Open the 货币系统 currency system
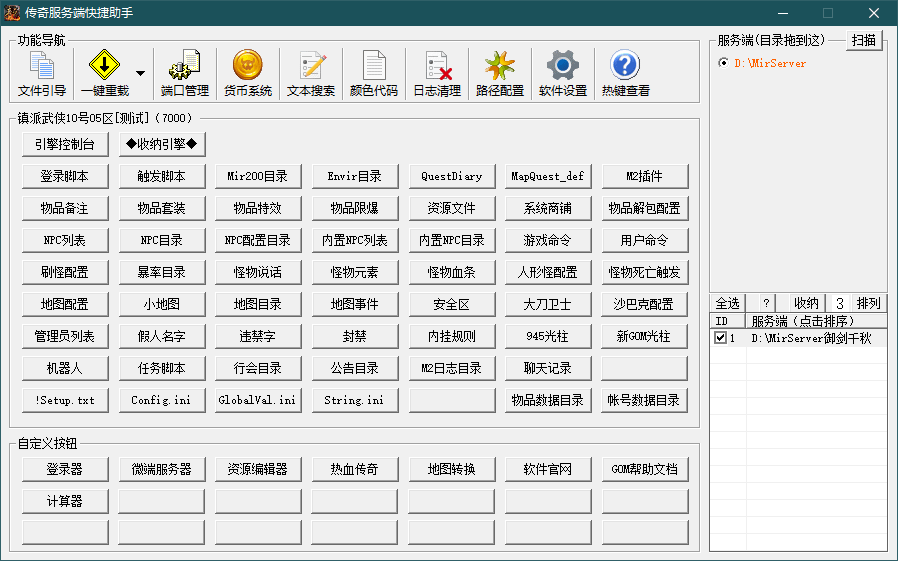 [x=247, y=74]
